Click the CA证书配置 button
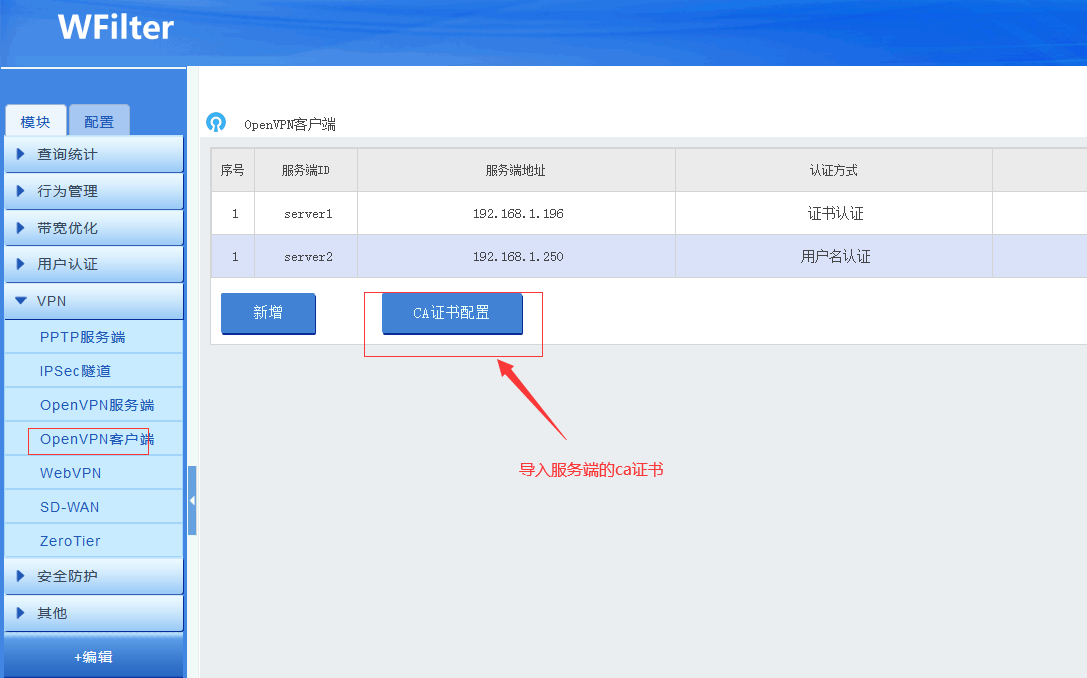Viewport: 1087px width, 678px height. pyautogui.click(x=452, y=313)
